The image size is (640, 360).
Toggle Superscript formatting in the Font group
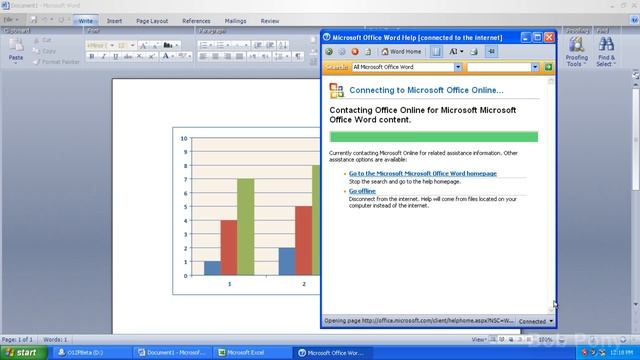pos(152,56)
